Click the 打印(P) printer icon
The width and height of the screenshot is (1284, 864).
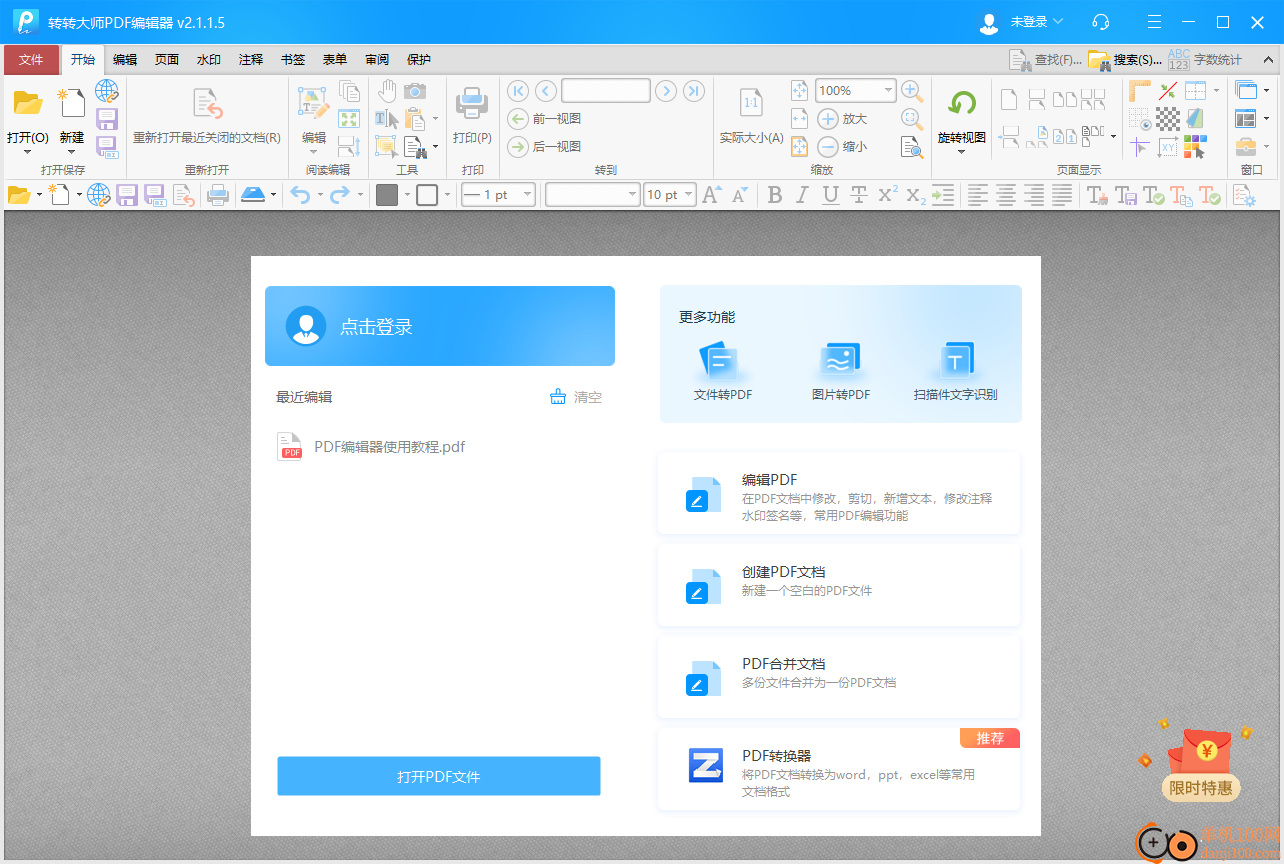coord(472,103)
